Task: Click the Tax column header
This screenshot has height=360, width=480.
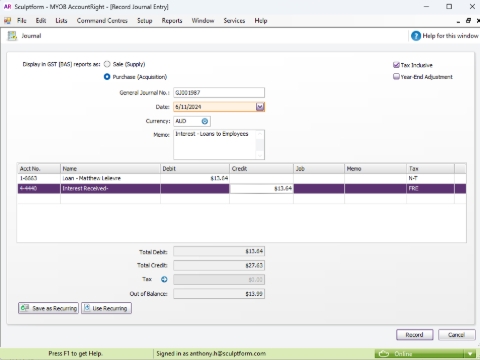Action: [x=430, y=169]
